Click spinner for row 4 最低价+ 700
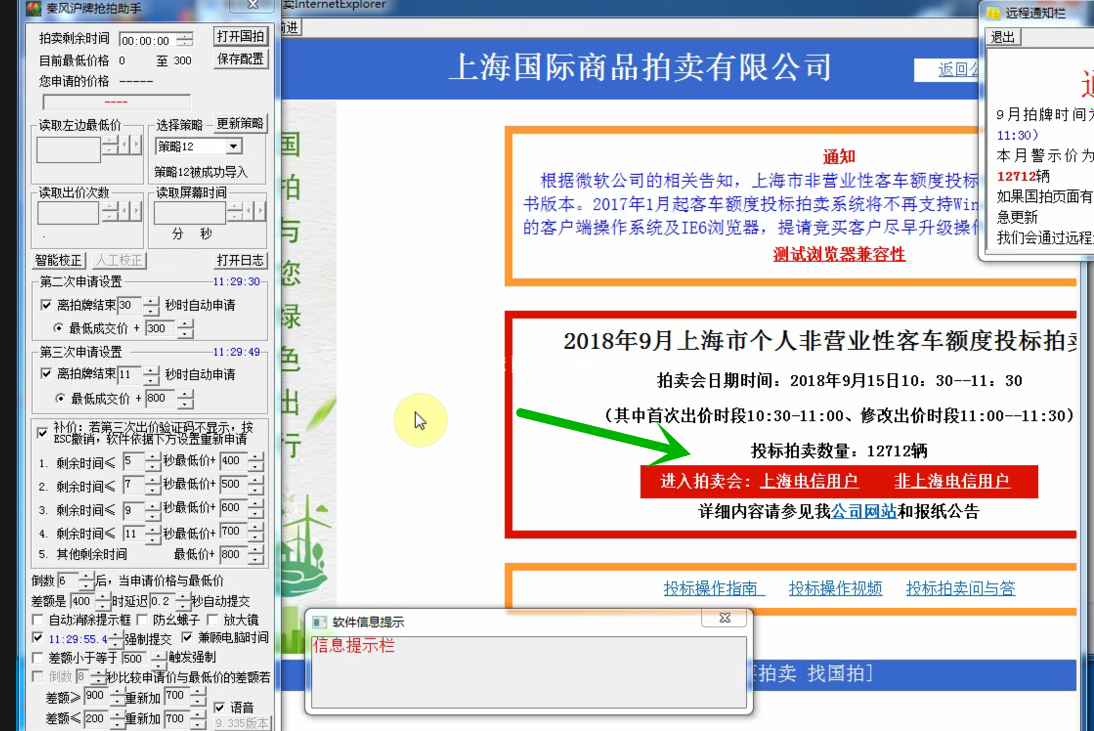This screenshot has height=731, width=1094. [x=256, y=533]
